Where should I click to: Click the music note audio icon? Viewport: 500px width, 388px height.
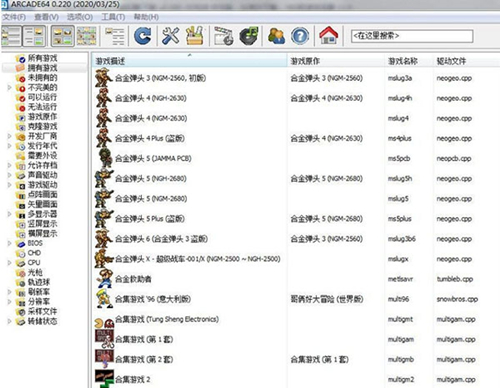(x=249, y=36)
